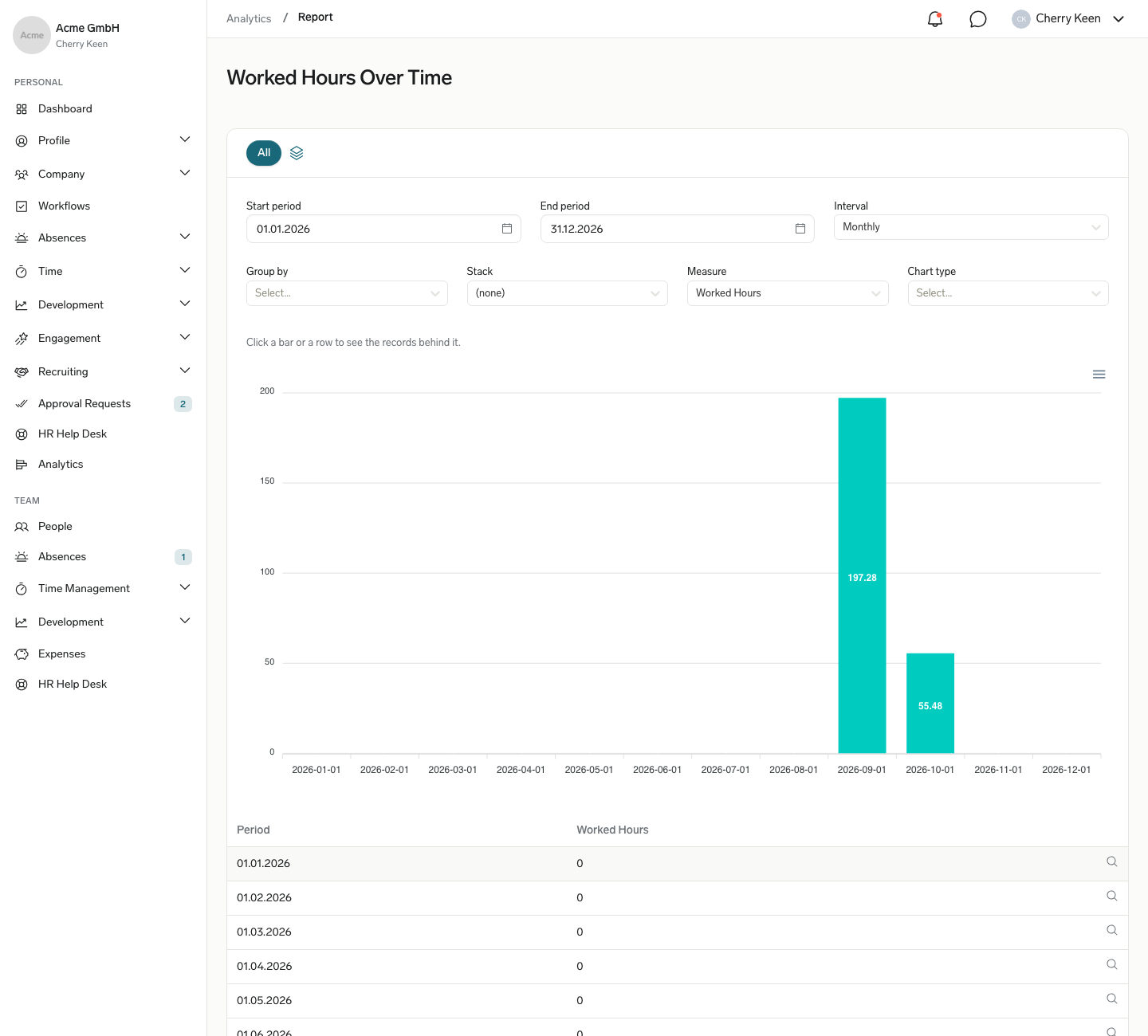Click the Dashboard grid icon
This screenshot has width=1148, height=1036.
coord(22,109)
